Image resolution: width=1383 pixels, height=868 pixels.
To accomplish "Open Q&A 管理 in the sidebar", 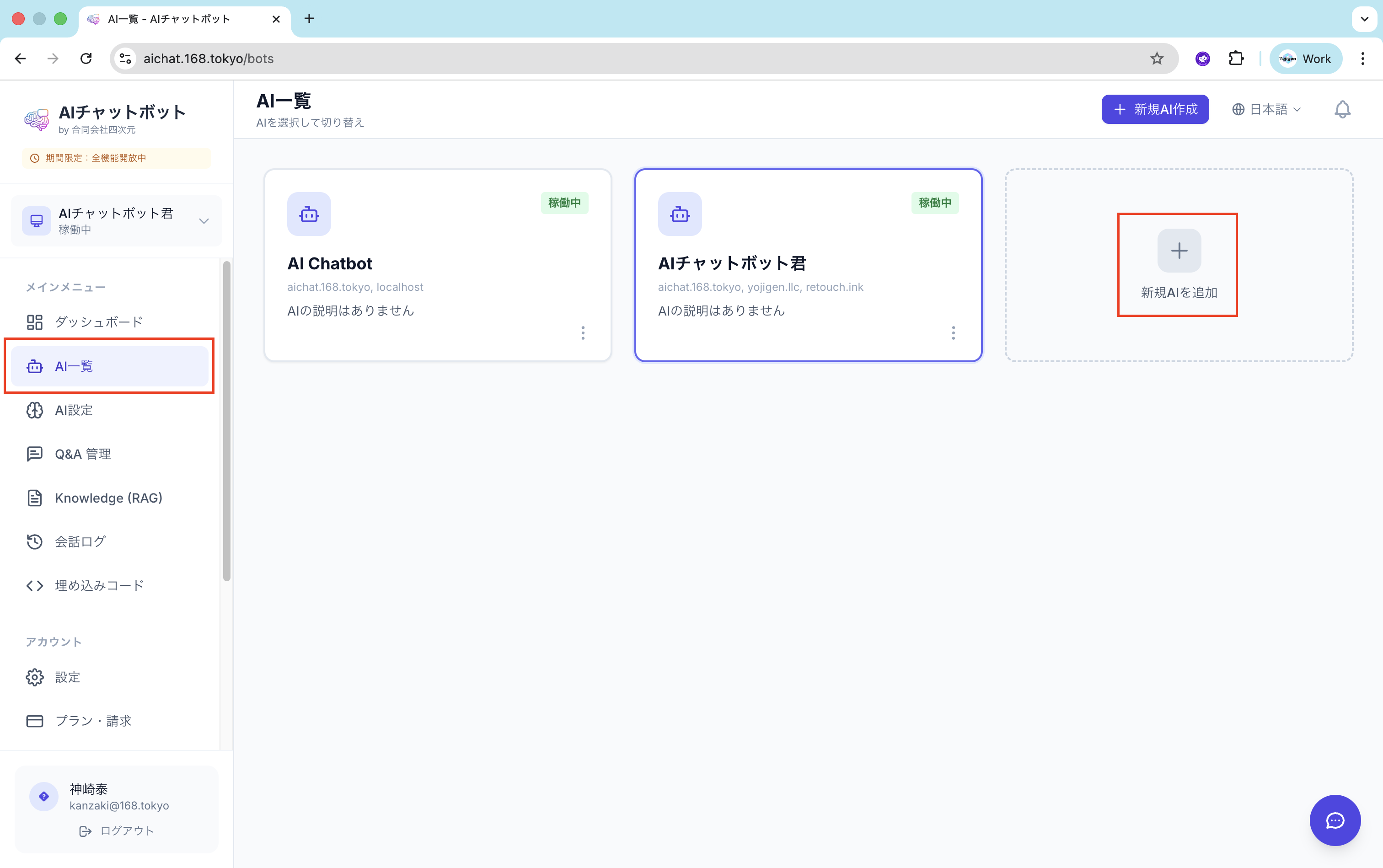I will [x=83, y=454].
